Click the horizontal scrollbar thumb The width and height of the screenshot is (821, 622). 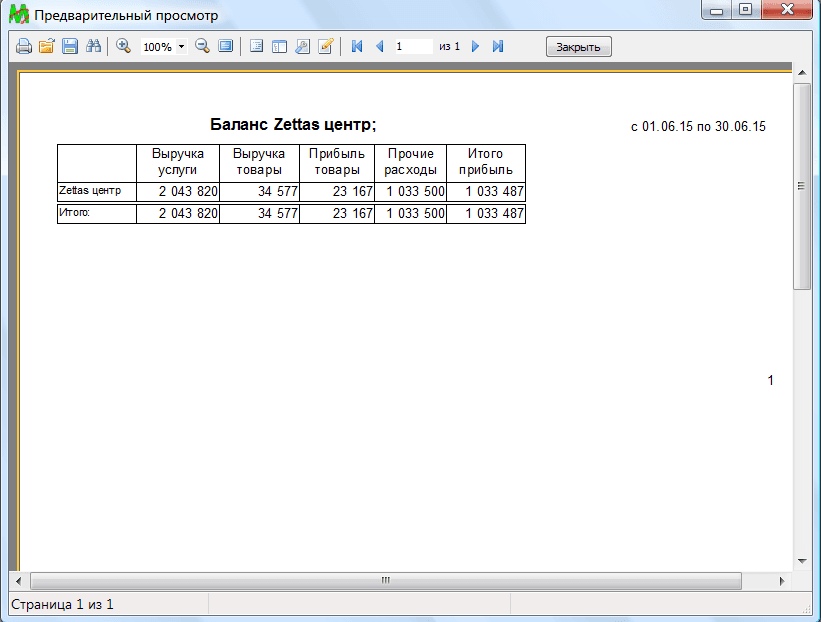[x=386, y=581]
